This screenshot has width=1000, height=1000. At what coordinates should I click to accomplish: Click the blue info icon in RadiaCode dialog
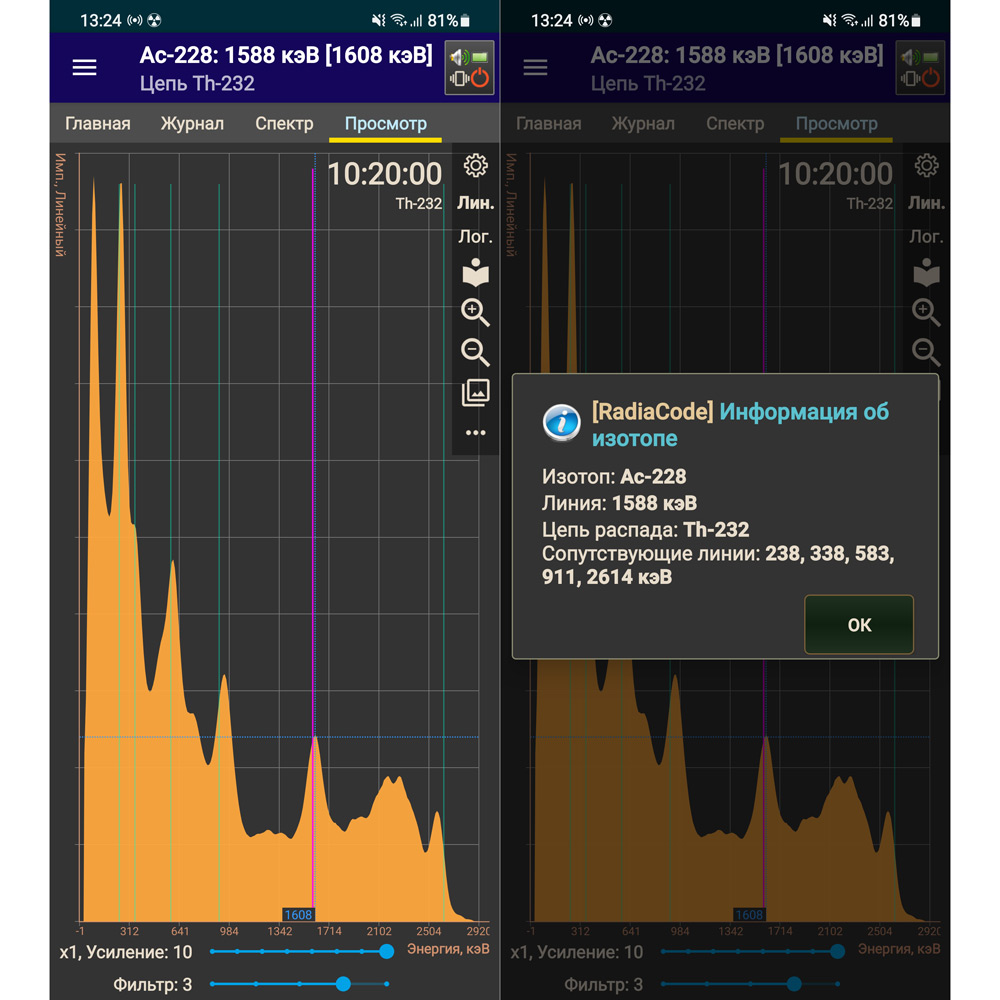561,423
